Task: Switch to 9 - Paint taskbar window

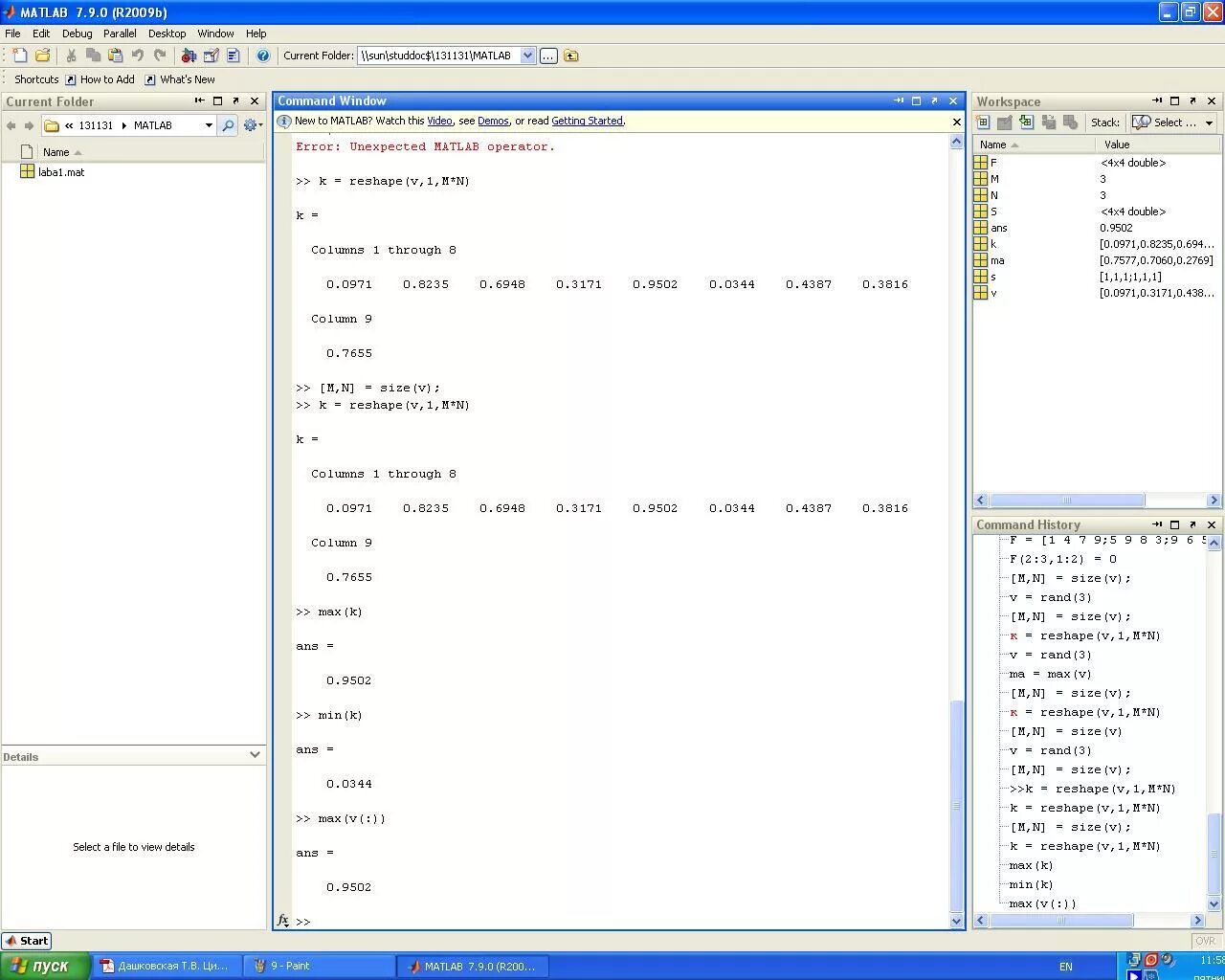Action: (x=319, y=966)
